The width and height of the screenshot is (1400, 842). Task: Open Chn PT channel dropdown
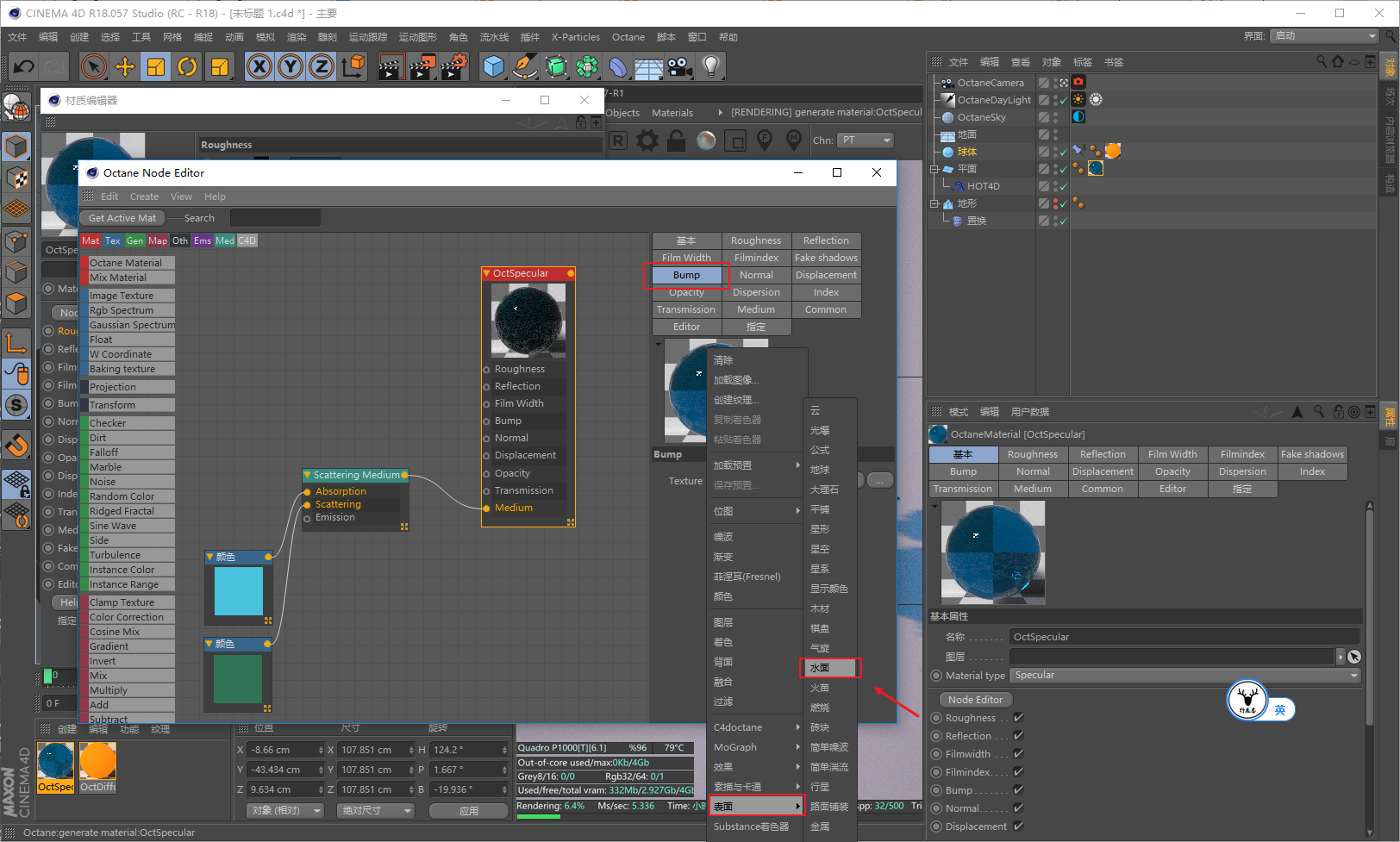point(866,140)
